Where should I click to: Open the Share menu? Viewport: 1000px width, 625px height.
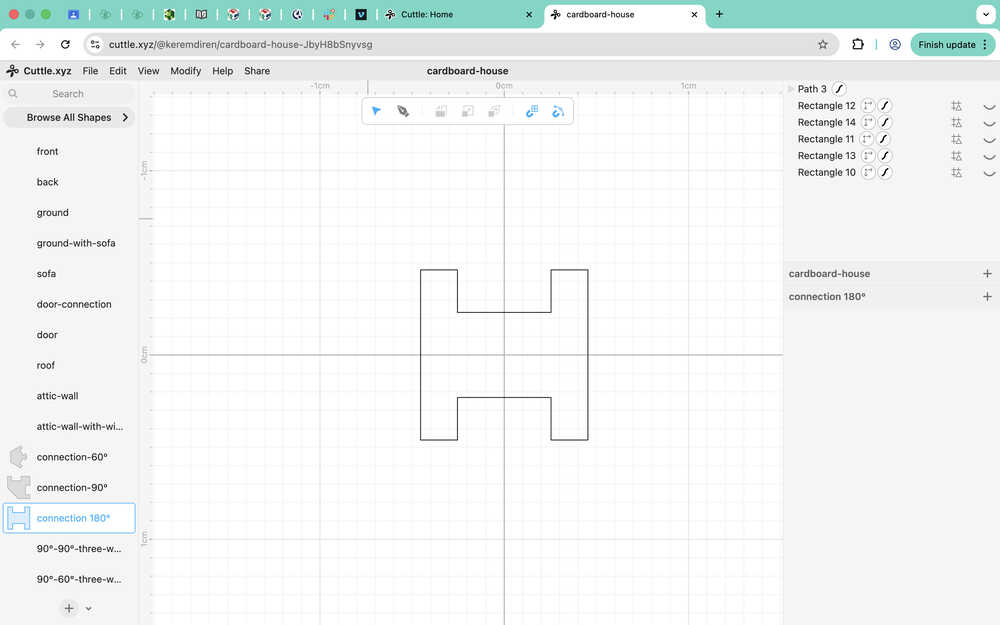257,71
